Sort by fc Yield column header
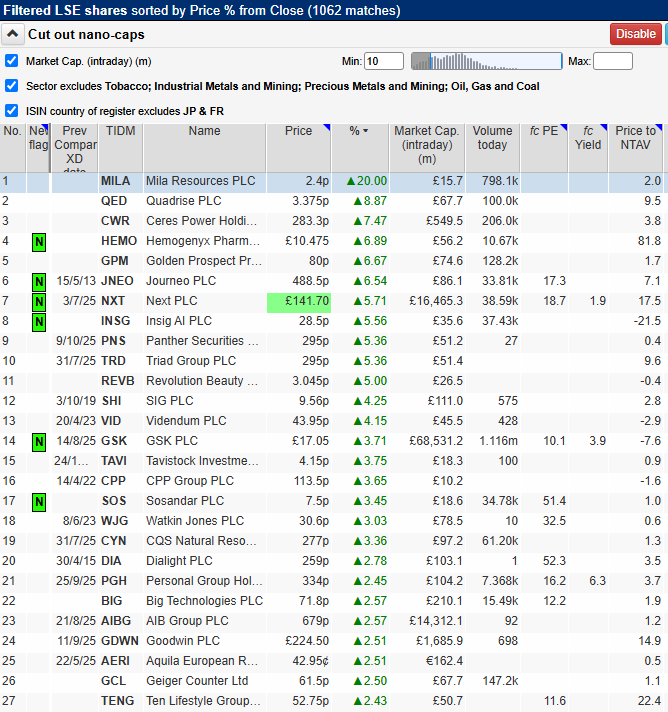Viewport: 668px width, 712px height. [x=588, y=148]
